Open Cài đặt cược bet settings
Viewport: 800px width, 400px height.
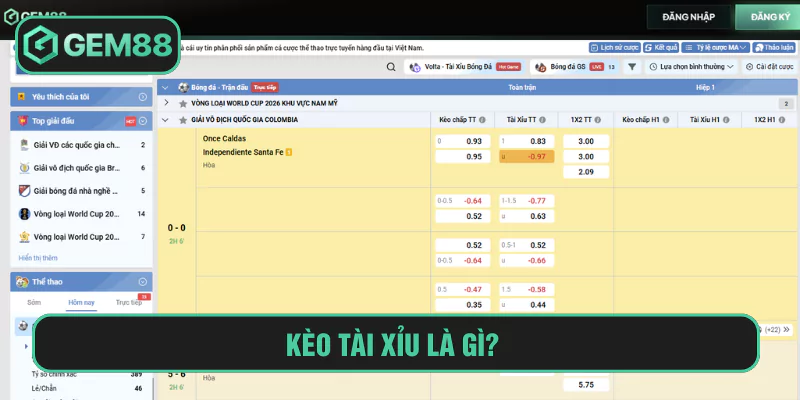click(770, 67)
